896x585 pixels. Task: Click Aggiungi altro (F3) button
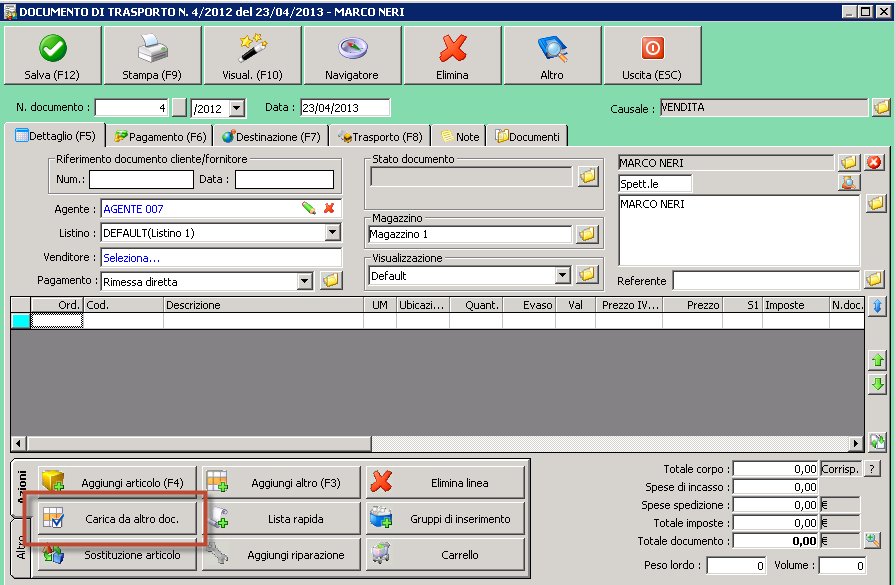281,483
